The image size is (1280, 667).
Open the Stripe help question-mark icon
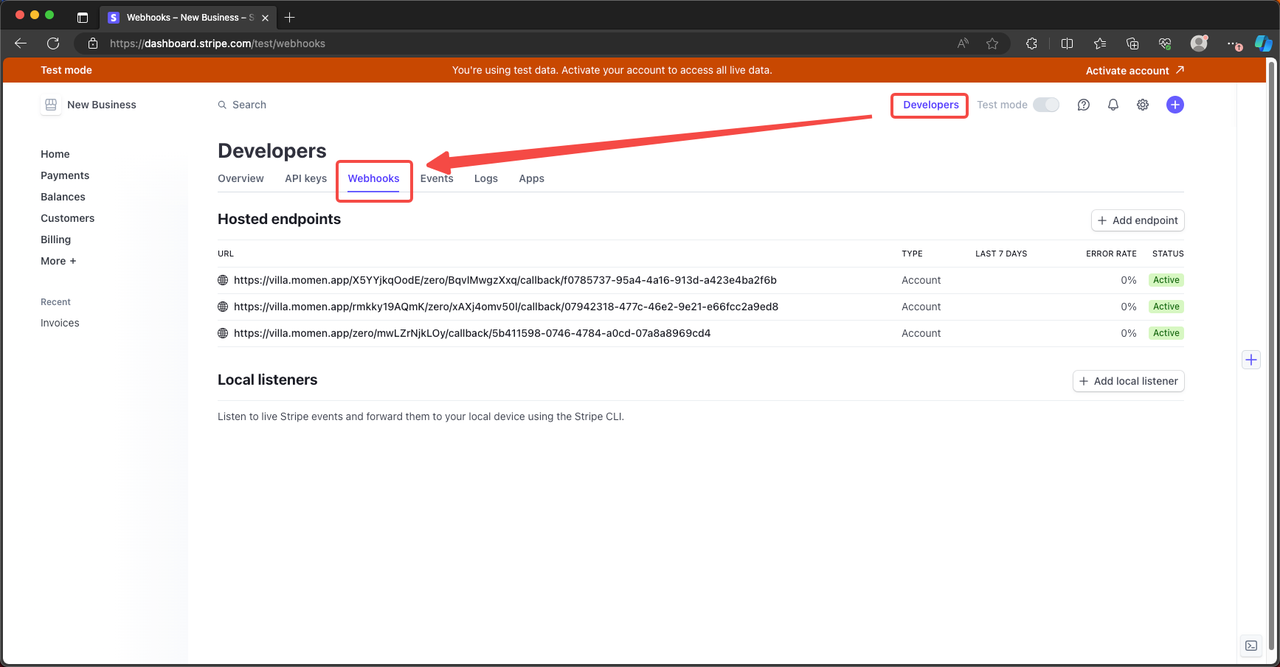point(1083,105)
